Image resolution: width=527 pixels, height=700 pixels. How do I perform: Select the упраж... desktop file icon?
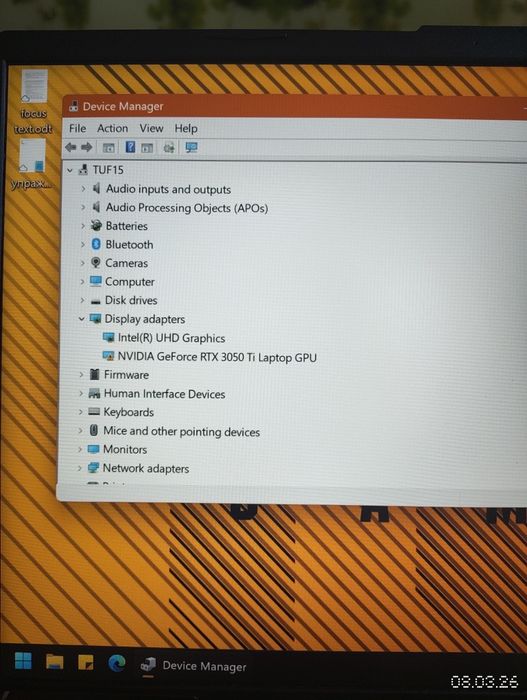coord(32,163)
